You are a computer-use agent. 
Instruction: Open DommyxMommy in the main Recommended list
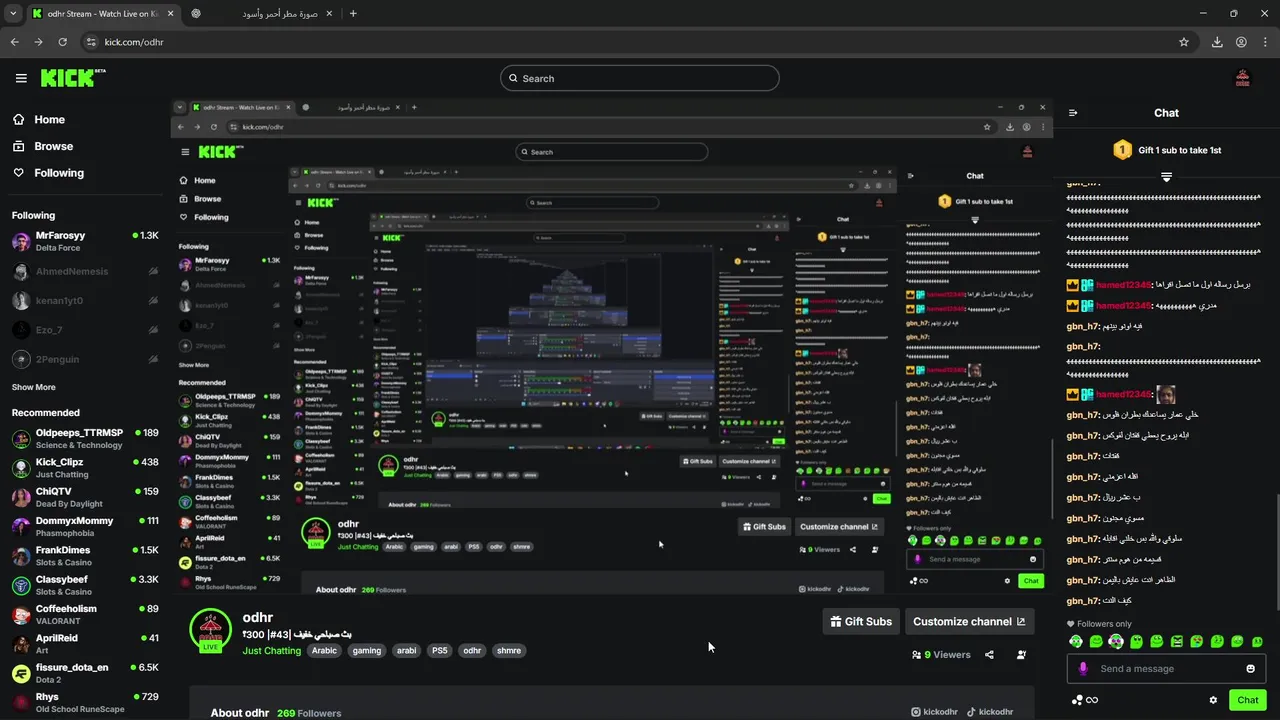click(85, 527)
